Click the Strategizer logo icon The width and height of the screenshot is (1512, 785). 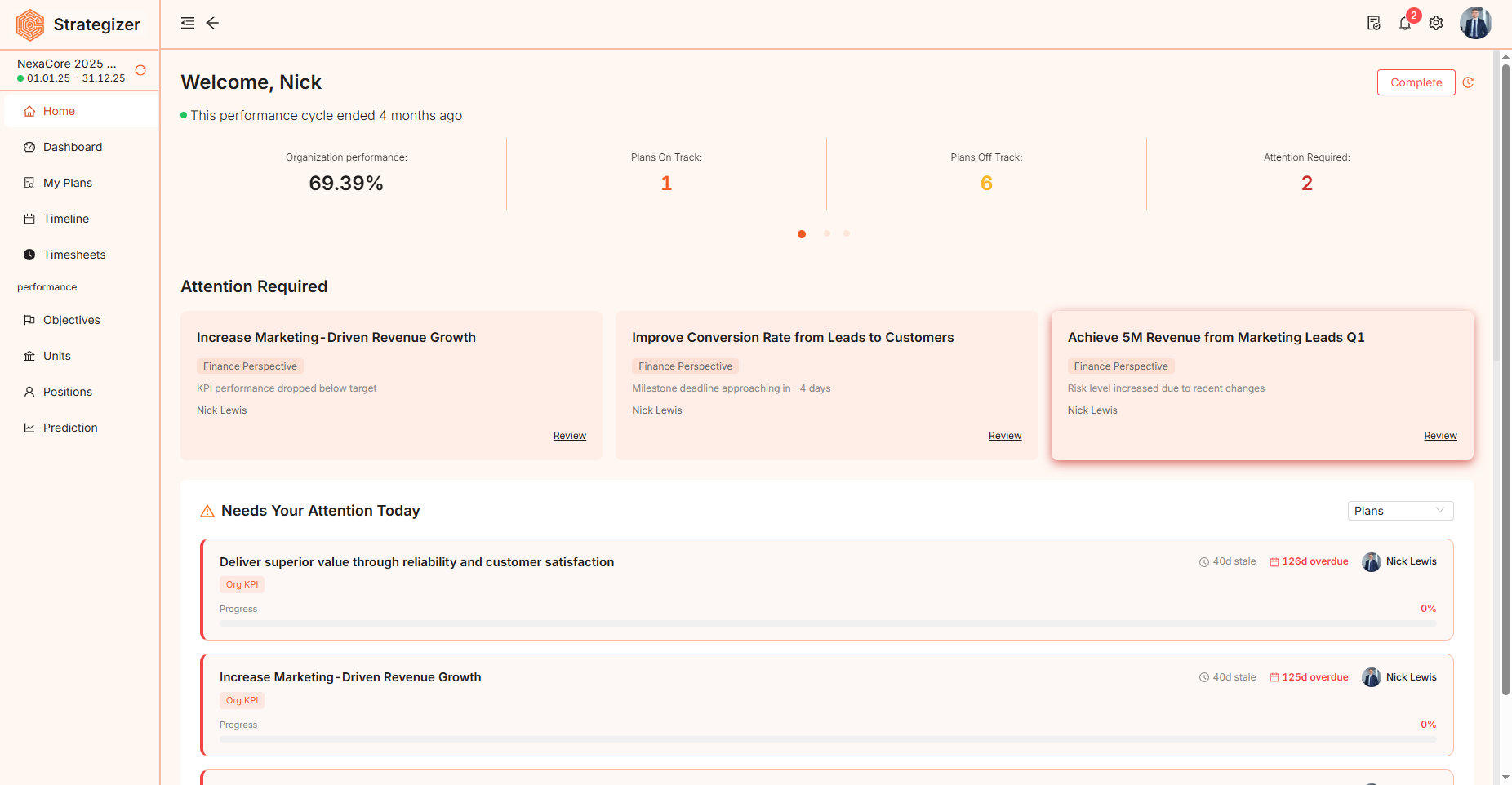(x=30, y=24)
